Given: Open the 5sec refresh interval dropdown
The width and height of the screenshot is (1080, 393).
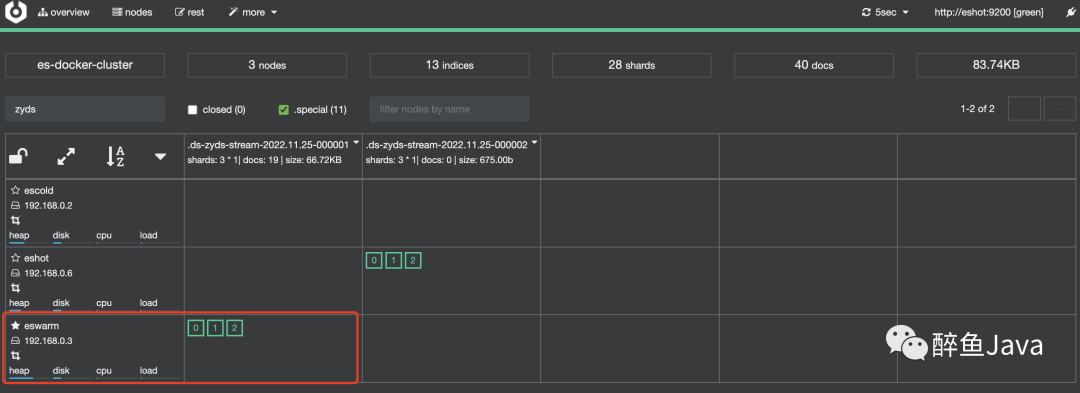Looking at the screenshot, I should pos(885,12).
